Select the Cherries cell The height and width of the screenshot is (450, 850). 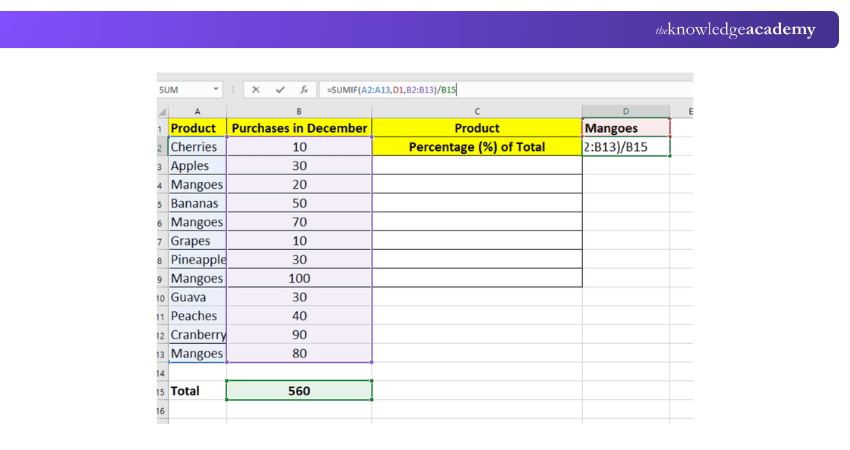coord(197,146)
